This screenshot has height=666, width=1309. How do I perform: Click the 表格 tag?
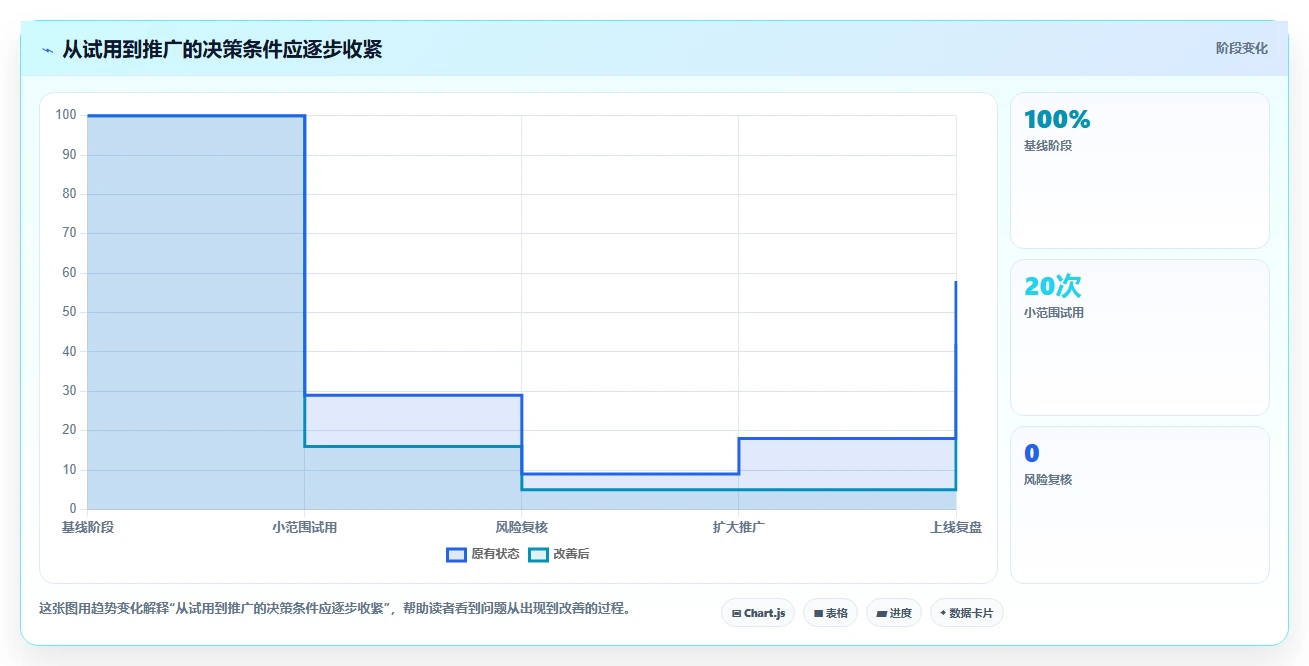click(x=830, y=613)
